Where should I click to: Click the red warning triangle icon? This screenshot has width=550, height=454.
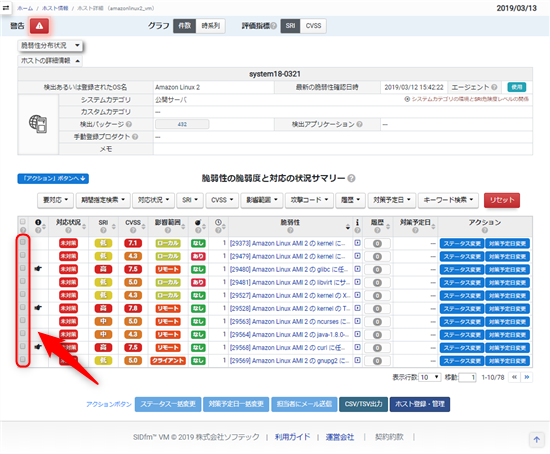39,26
